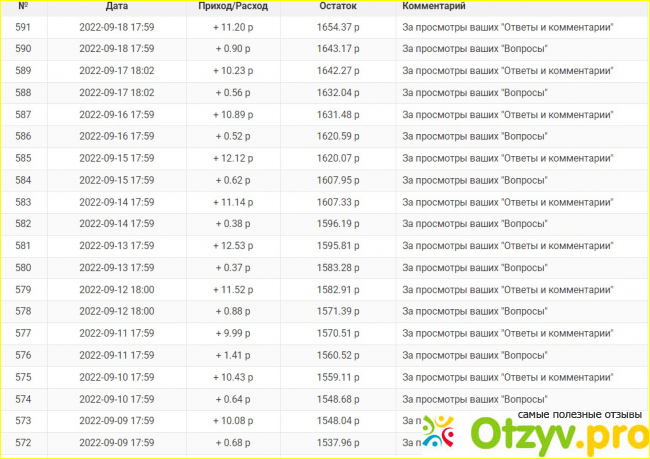Image resolution: width=650 pixels, height=459 pixels.
Task: Click the + 11.20 р amount cell
Action: click(232, 27)
